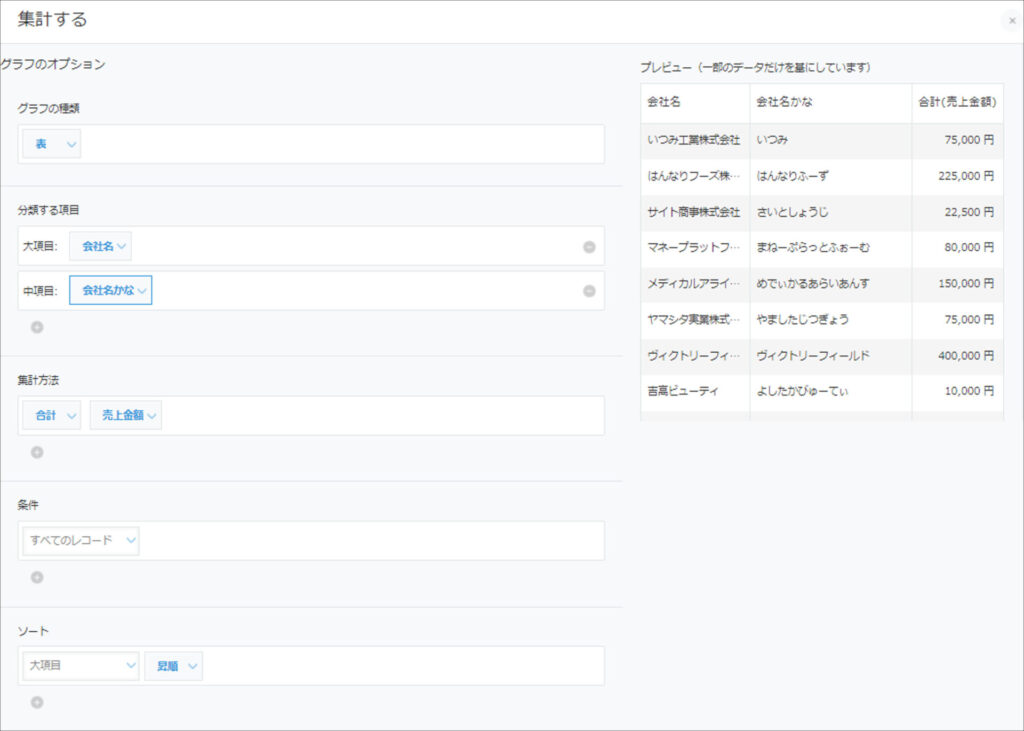Select the はんなりフーズ株… company cell

(696, 176)
